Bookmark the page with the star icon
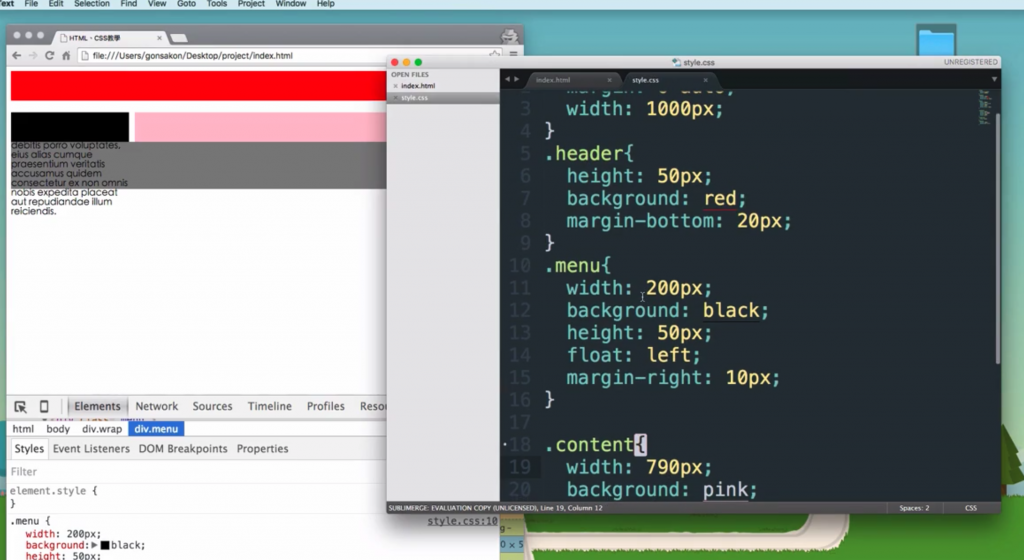This screenshot has width=1024, height=560. [x=495, y=54]
